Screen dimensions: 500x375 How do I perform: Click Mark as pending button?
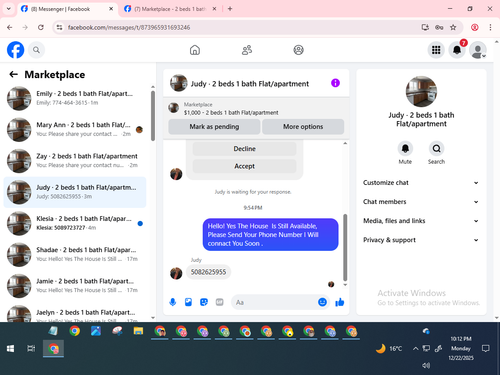click(214, 127)
